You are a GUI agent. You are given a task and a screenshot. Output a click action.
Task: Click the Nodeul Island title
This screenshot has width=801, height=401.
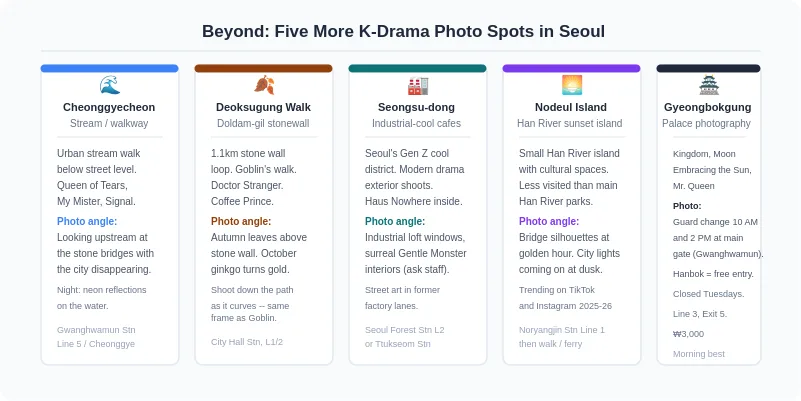pyautogui.click(x=571, y=107)
